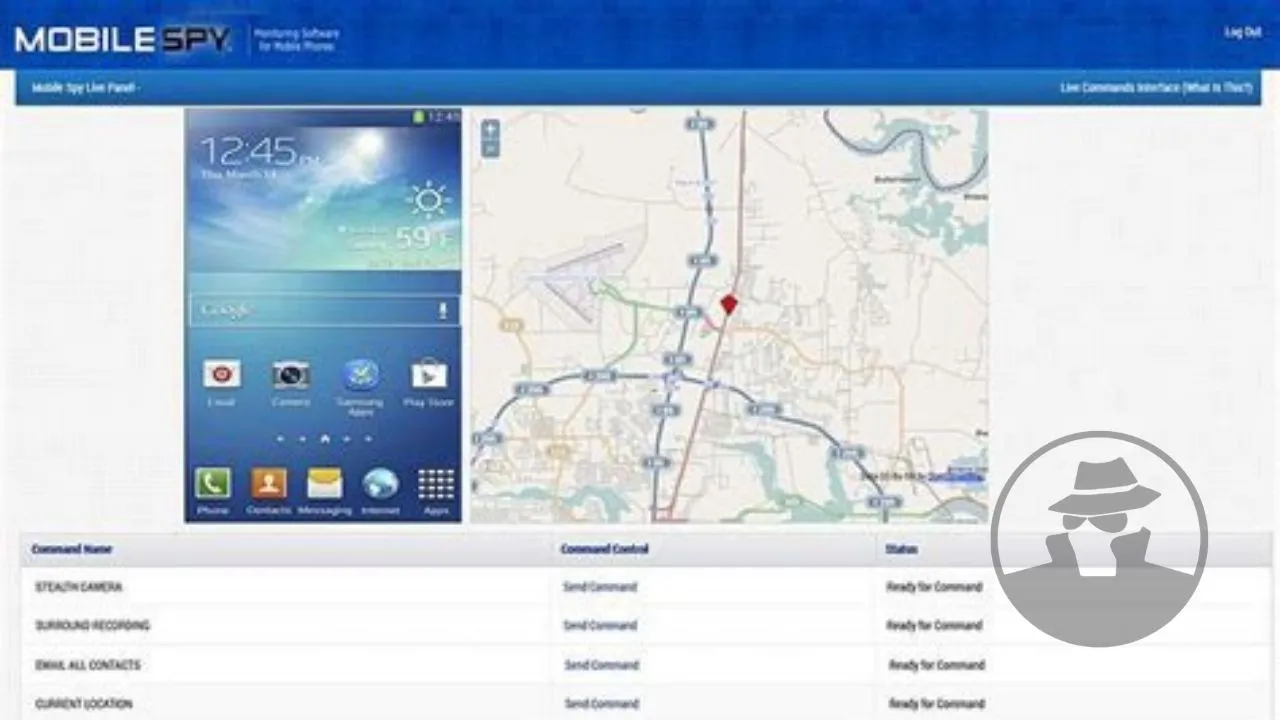
Task: Click the EMAIL ALL CONTACTS row name
Action: click(88, 665)
